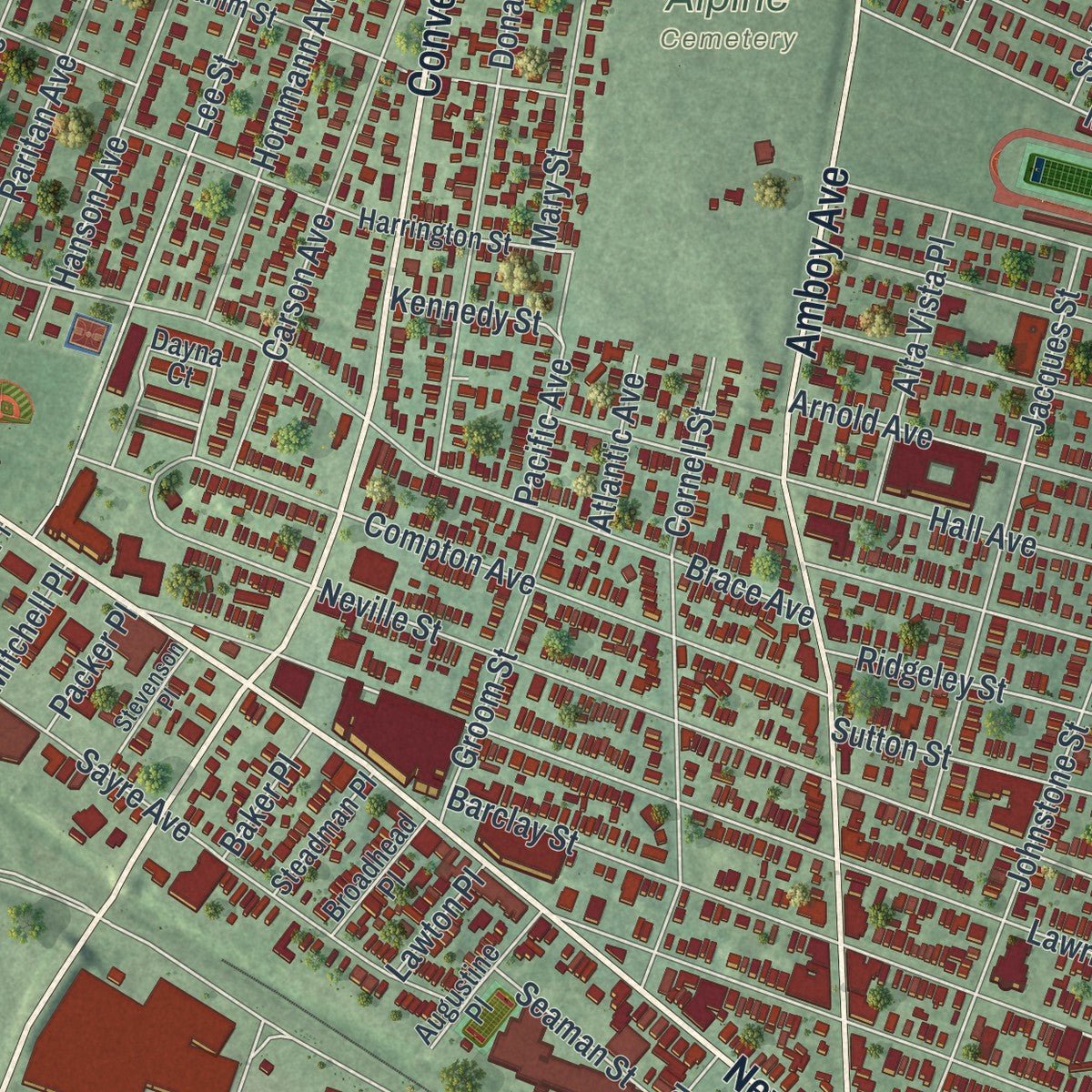Screen dimensions: 1092x1092
Task: Click the courtyard building near Arnold Ave
Action: point(938,474)
